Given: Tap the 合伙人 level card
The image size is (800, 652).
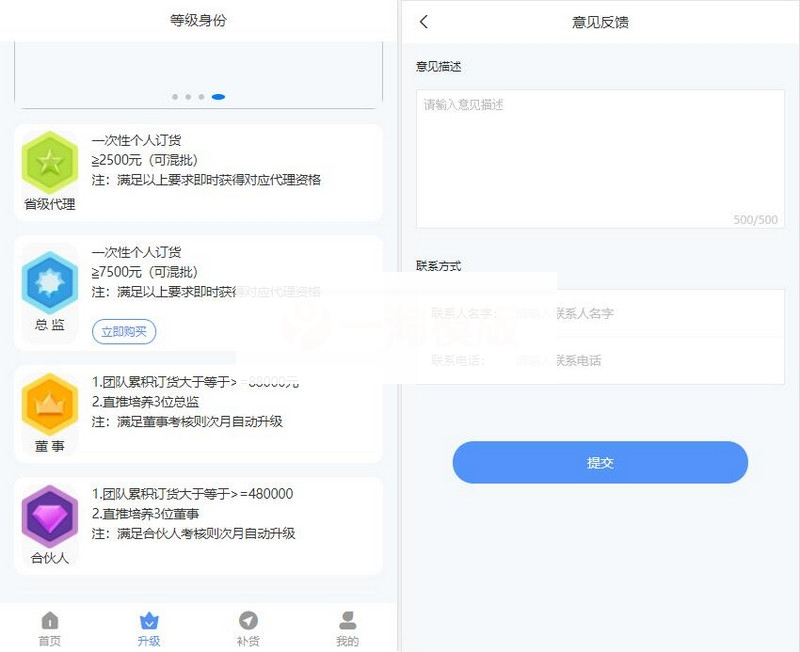Looking at the screenshot, I should pos(196,527).
